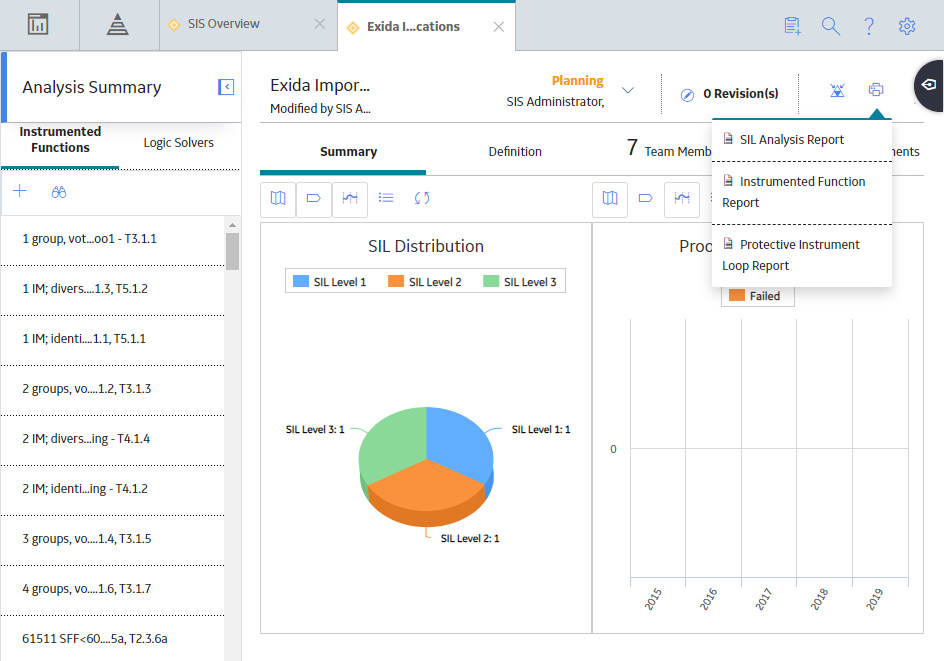Click the instrumented functions list scrollbar thumb
The height and width of the screenshot is (661, 944).
(232, 252)
